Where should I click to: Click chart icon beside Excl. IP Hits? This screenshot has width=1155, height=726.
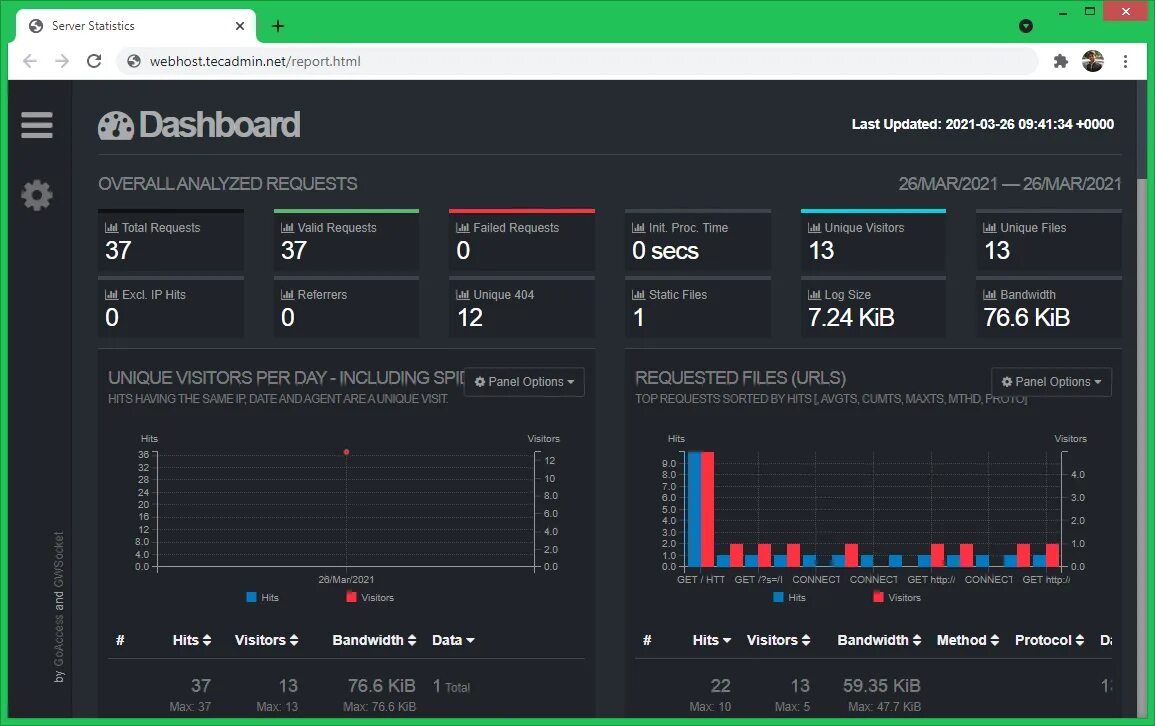coord(111,295)
